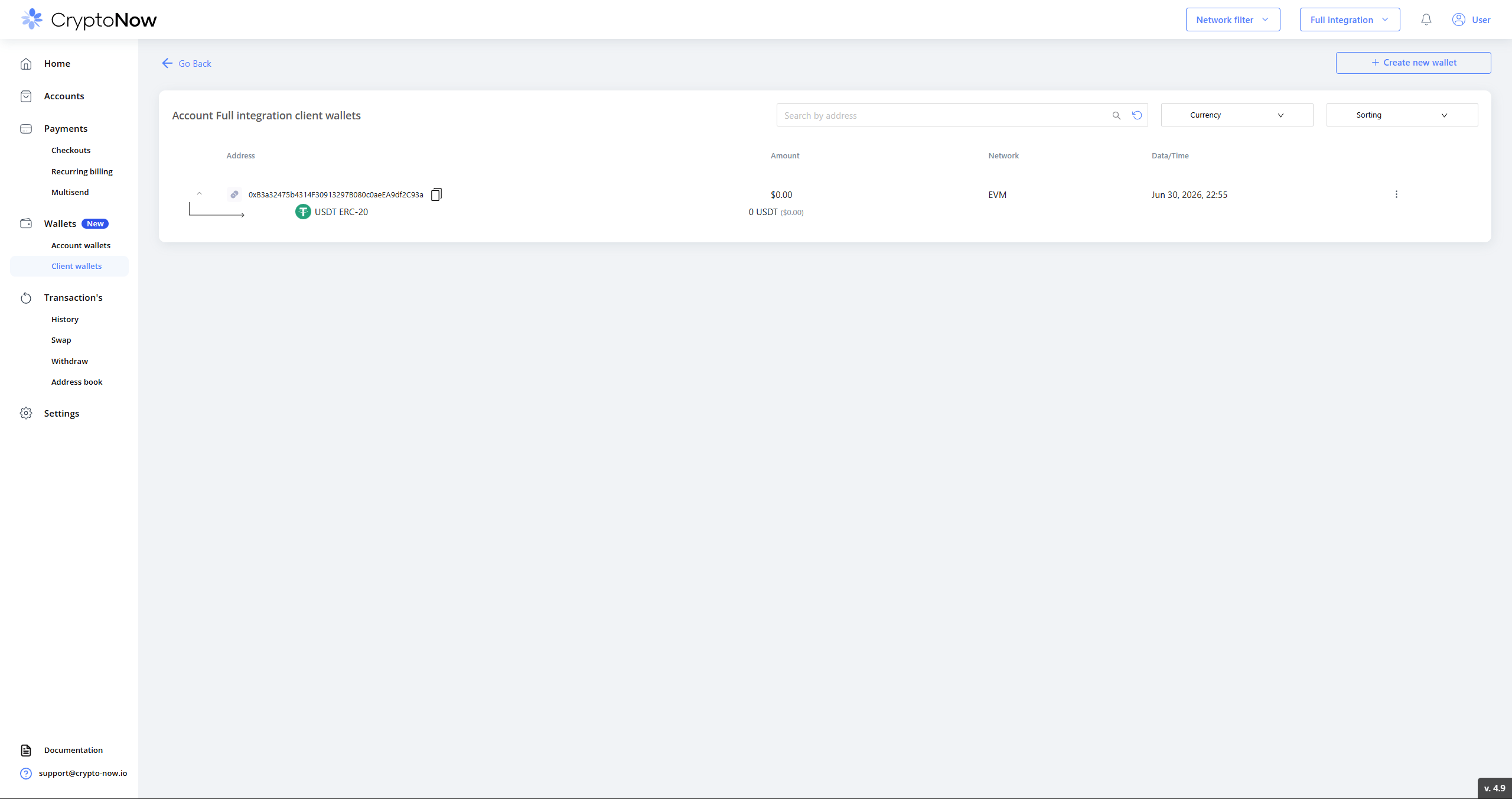Click the Transaction's cycle icon
The width and height of the screenshot is (1512, 799).
[26, 298]
